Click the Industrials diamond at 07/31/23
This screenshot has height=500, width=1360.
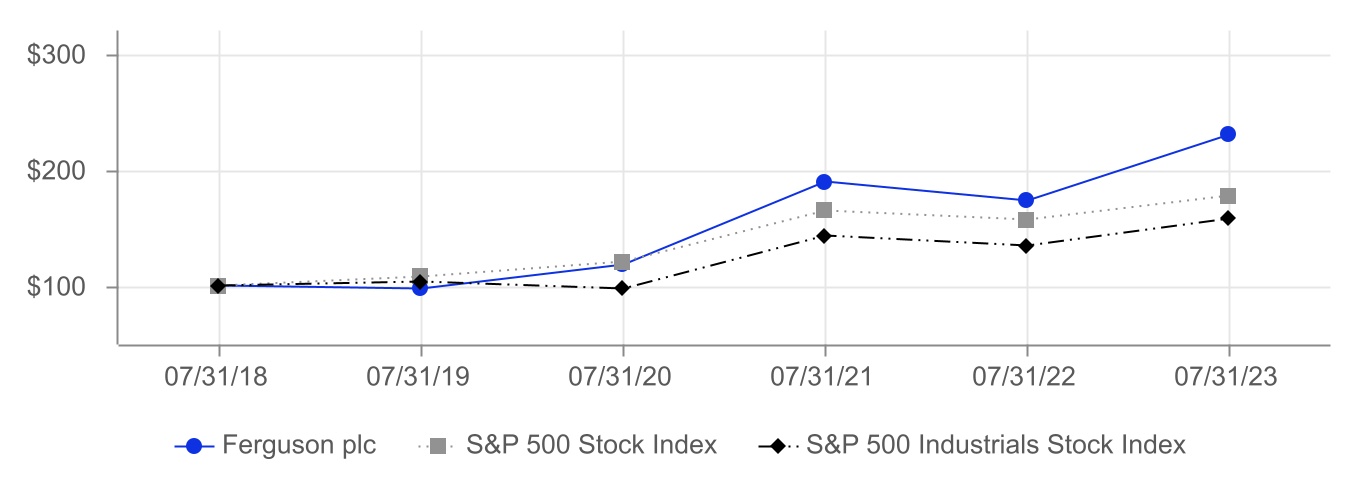coord(1228,218)
